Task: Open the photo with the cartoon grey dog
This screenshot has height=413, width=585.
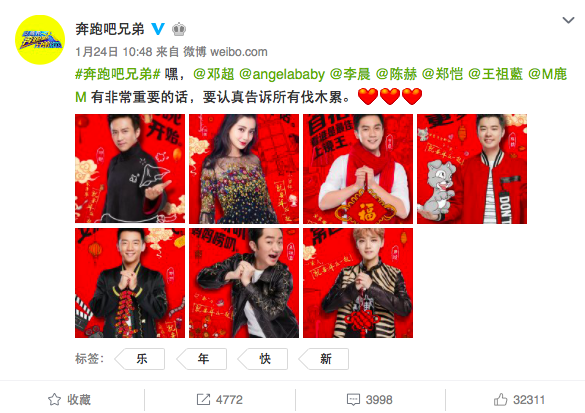Action: click(472, 169)
